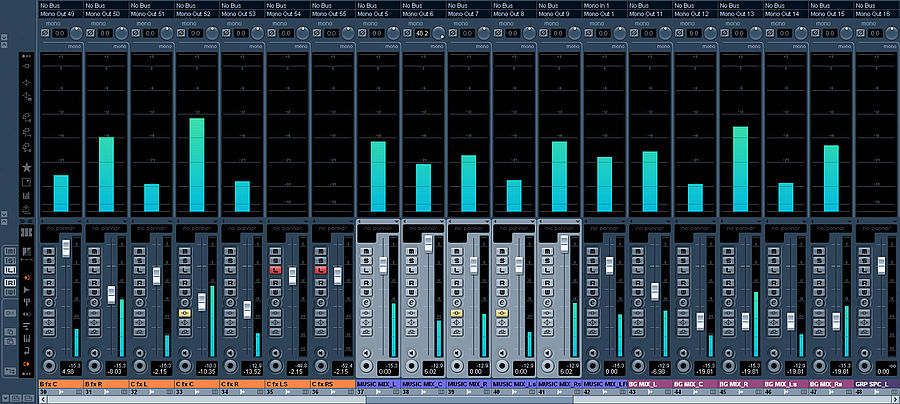Open No Bus input routing for B fx C
This screenshot has width=900, height=404.
pyautogui.click(x=61, y=5)
